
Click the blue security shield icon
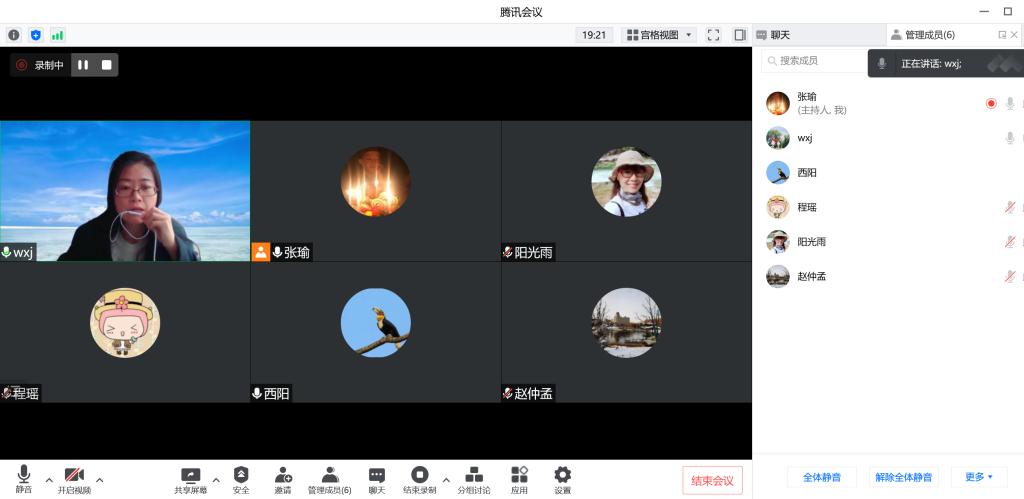click(36, 35)
